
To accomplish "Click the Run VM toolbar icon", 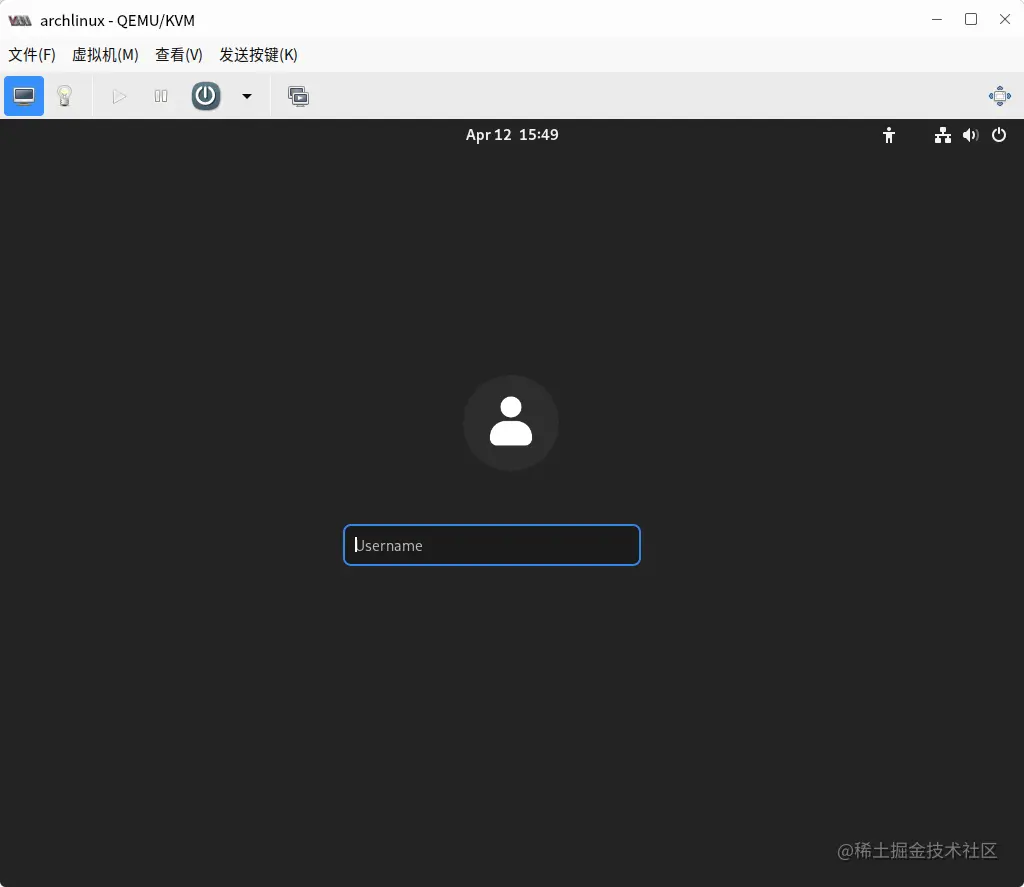I will click(120, 96).
